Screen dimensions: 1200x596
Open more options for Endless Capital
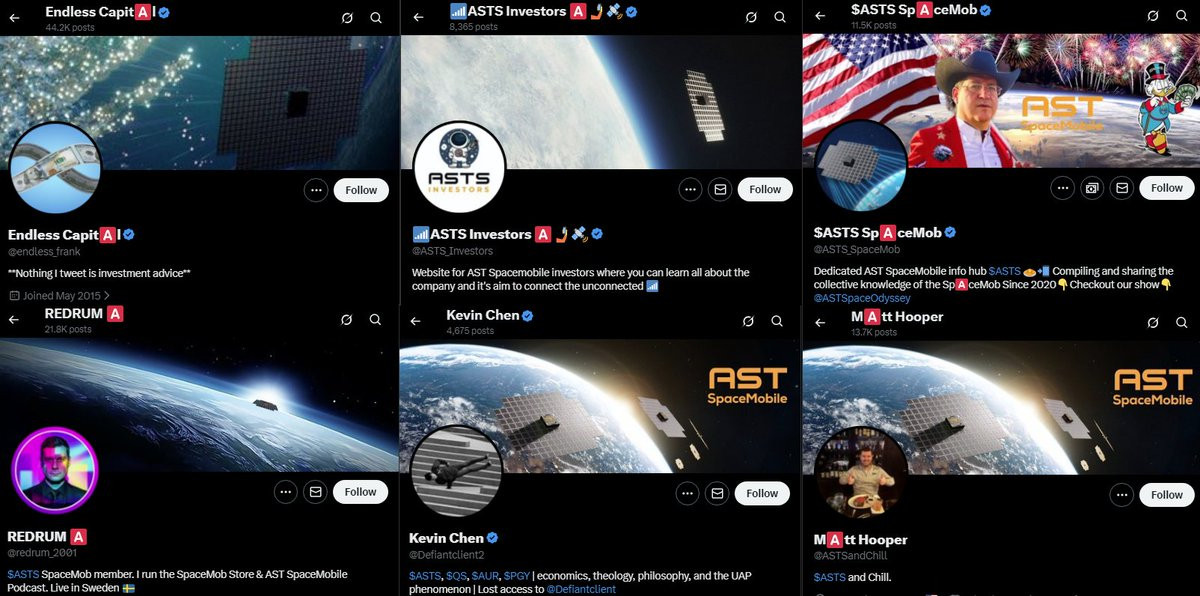pyautogui.click(x=315, y=190)
